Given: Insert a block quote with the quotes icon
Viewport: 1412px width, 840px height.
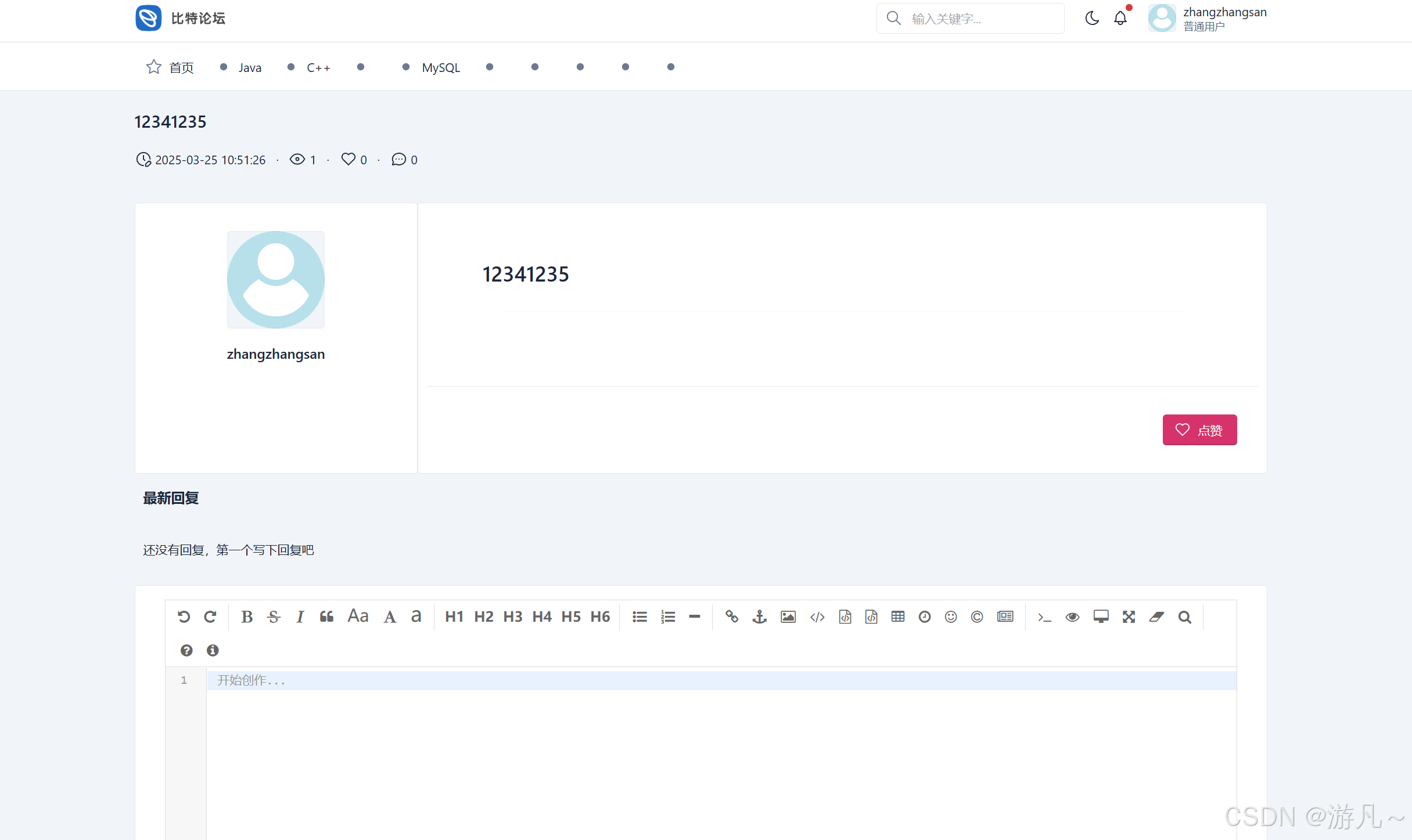Looking at the screenshot, I should (x=327, y=617).
